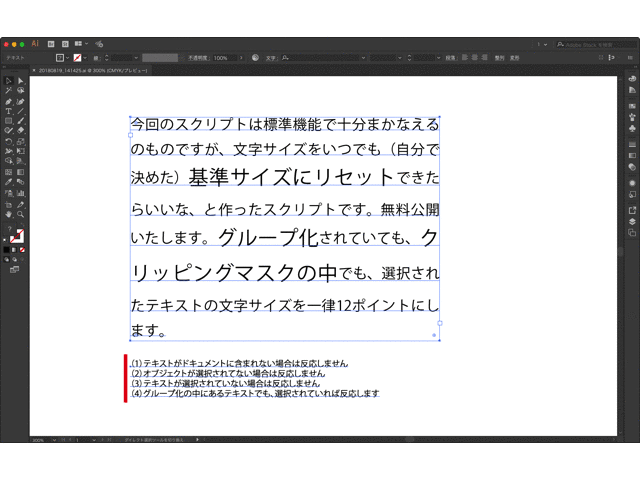Align paragraph text left
Screen dimensions: 640x480
tap(465, 58)
